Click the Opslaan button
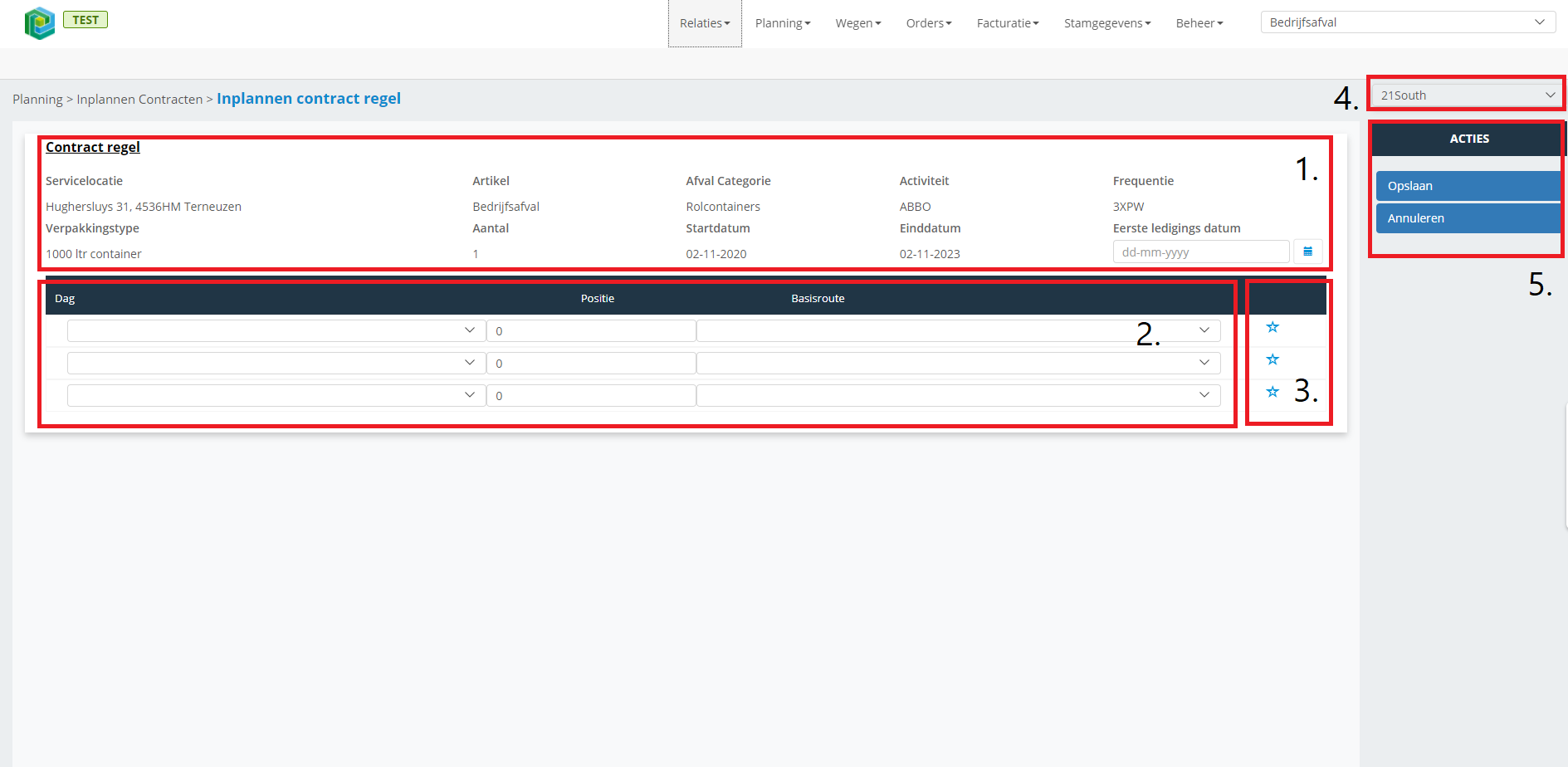The image size is (1568, 767). [x=1468, y=186]
